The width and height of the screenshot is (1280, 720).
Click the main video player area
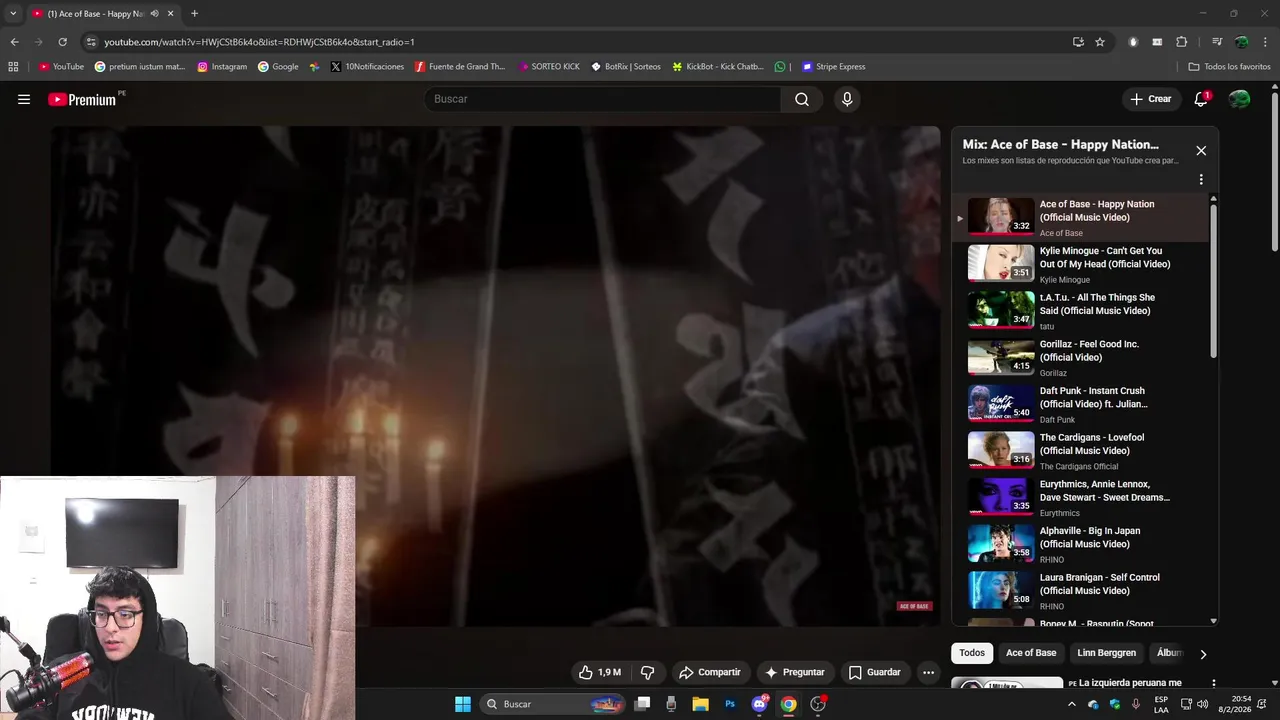[496, 375]
